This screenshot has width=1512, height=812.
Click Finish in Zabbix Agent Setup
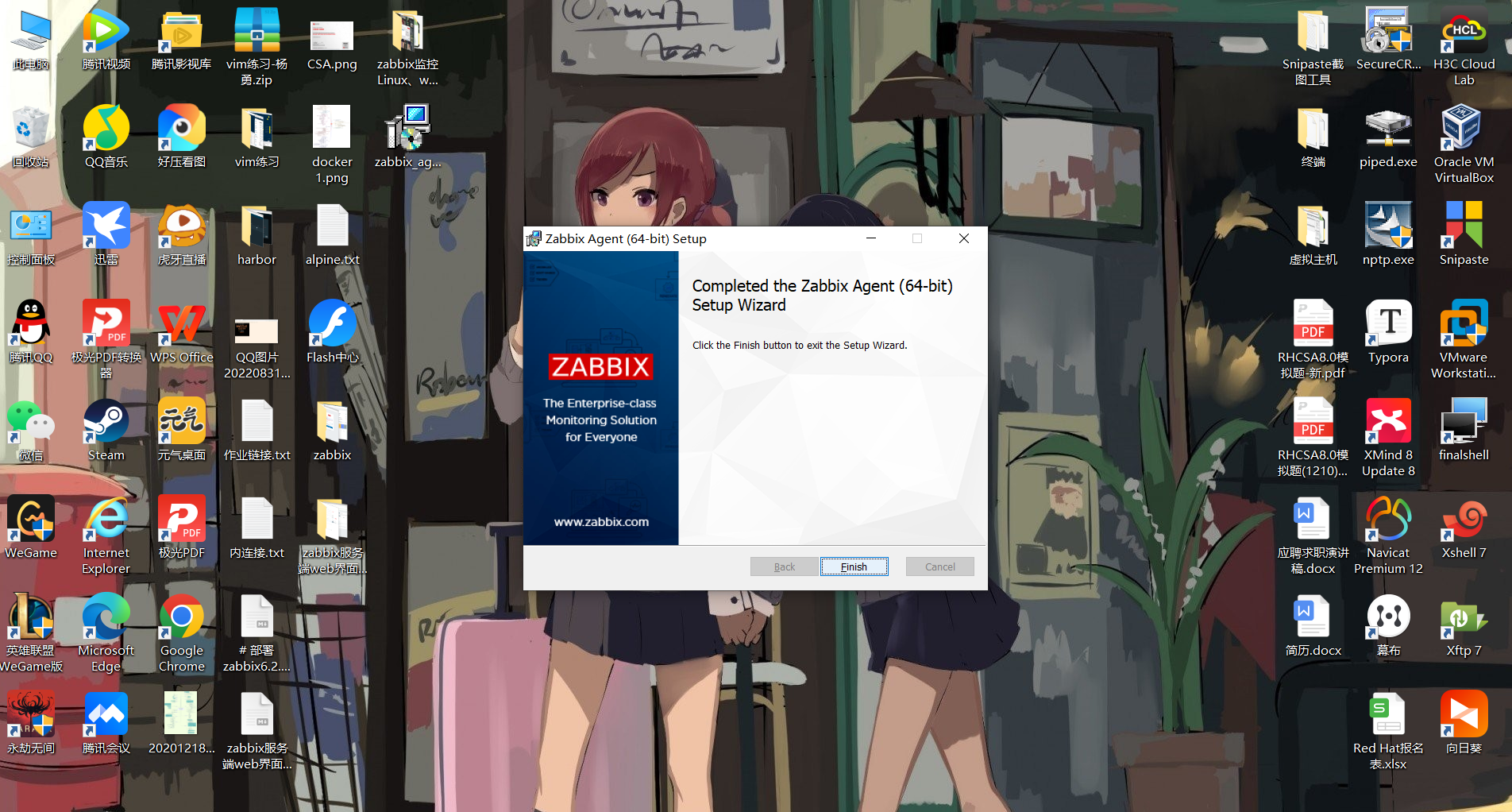(x=854, y=566)
